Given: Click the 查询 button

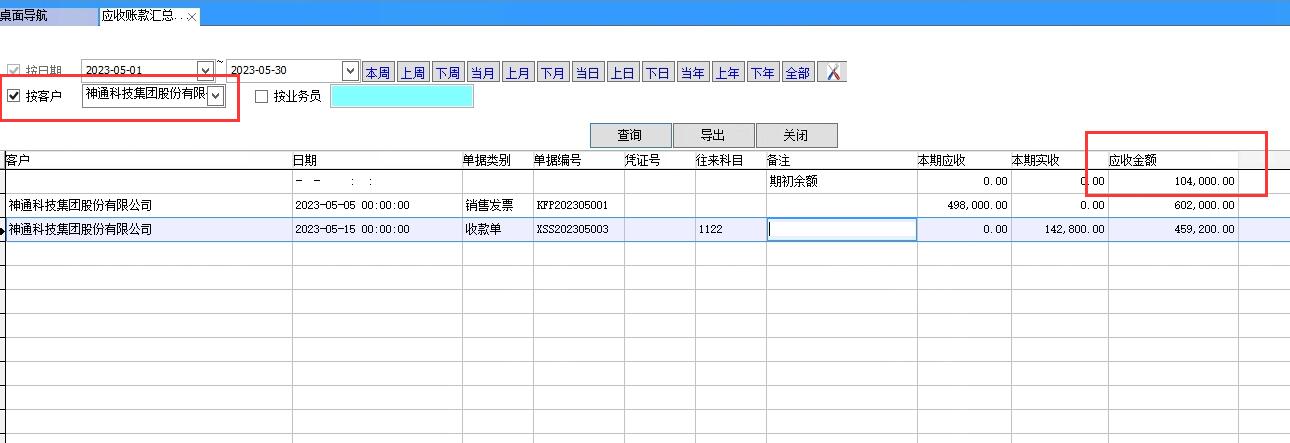Looking at the screenshot, I should pos(630,136).
